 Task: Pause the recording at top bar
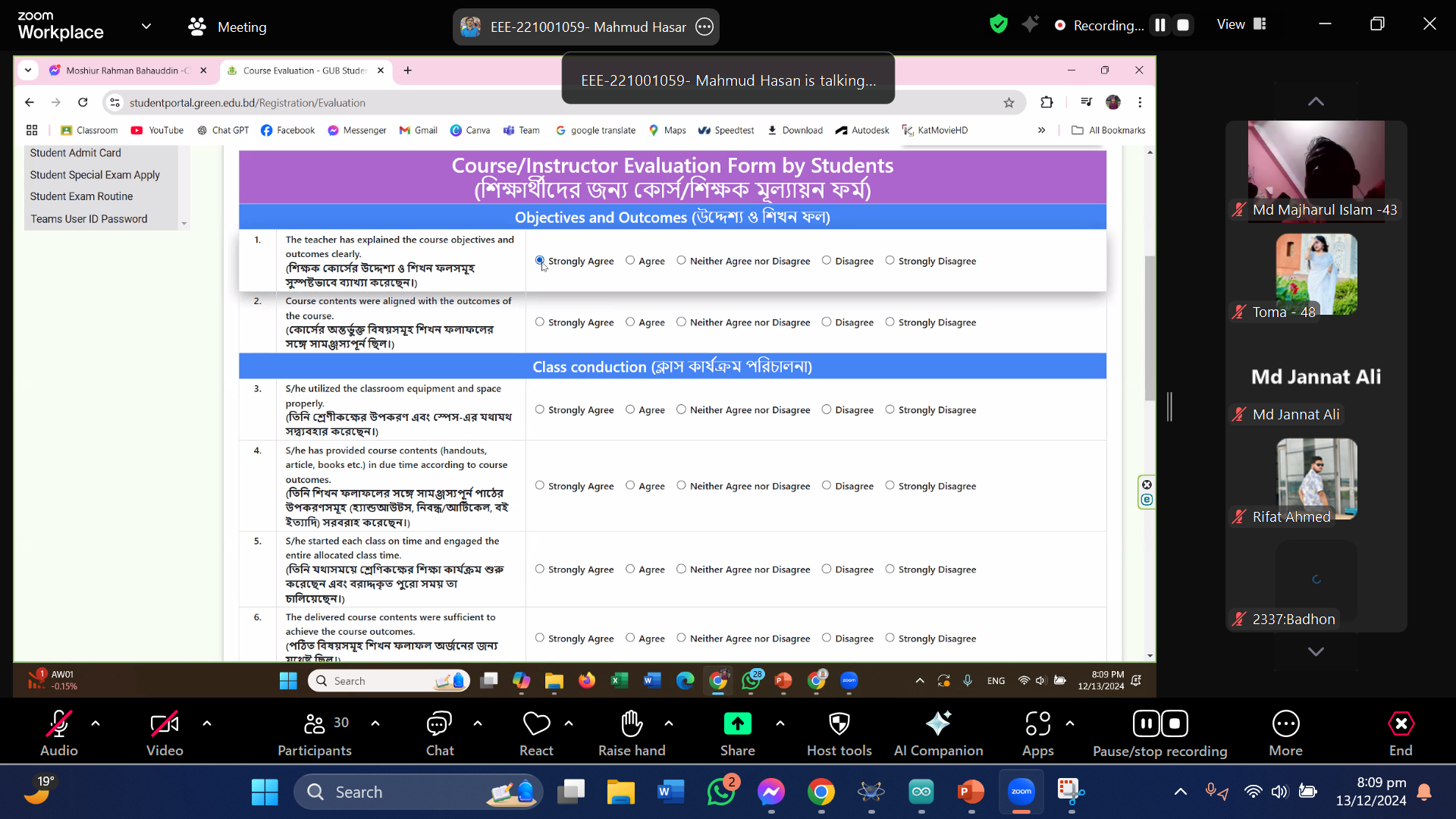pyautogui.click(x=1159, y=25)
